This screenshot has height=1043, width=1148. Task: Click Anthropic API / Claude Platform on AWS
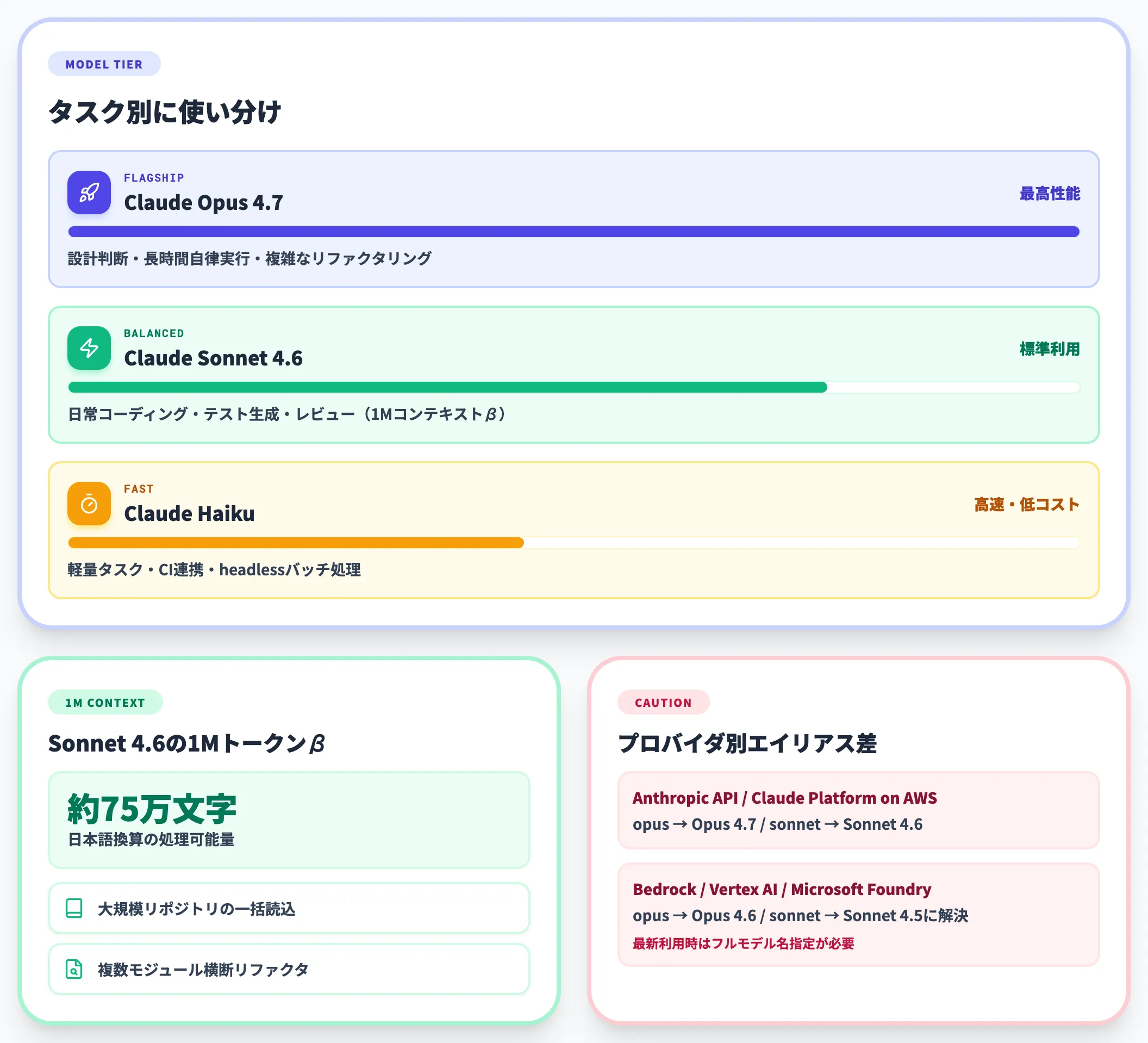[x=784, y=798]
